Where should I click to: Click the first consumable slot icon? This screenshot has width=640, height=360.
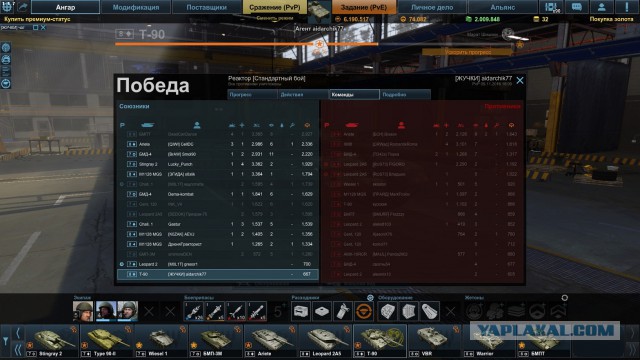point(301,312)
